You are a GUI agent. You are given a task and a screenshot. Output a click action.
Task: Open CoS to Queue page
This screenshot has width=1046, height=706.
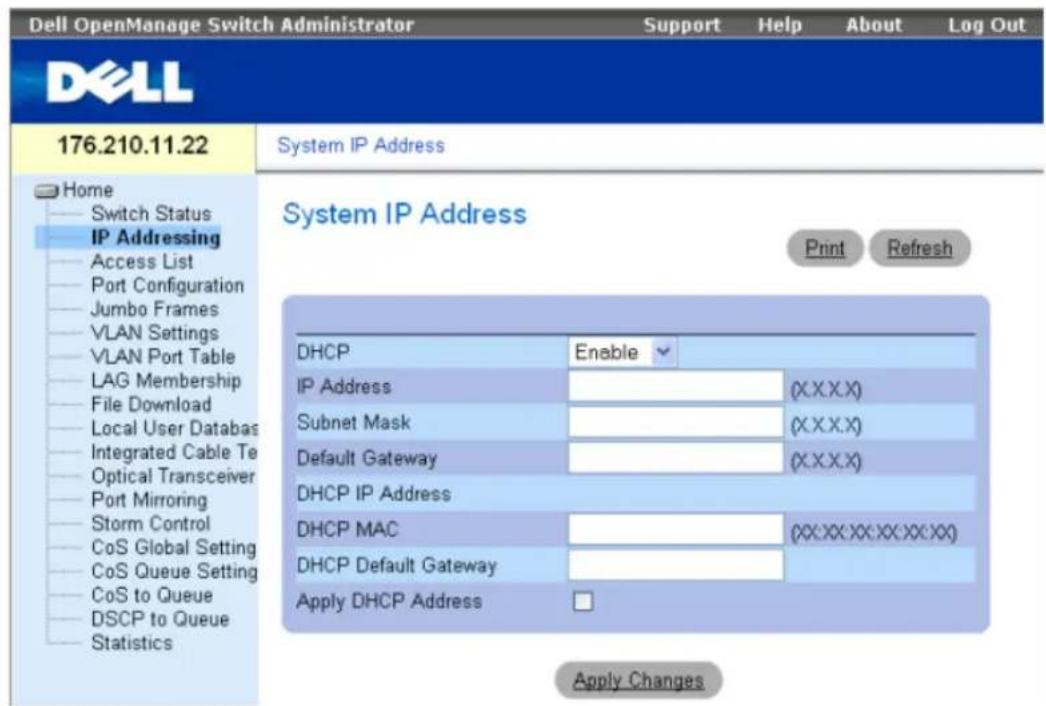(x=152, y=595)
